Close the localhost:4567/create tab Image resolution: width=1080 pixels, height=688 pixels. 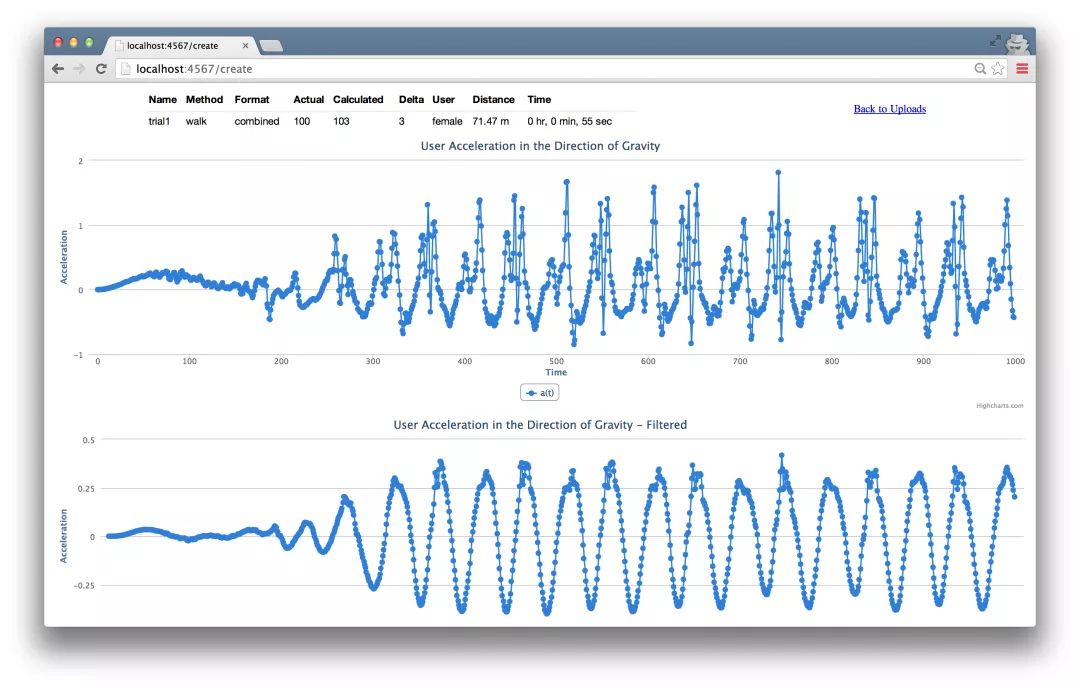tap(245, 45)
